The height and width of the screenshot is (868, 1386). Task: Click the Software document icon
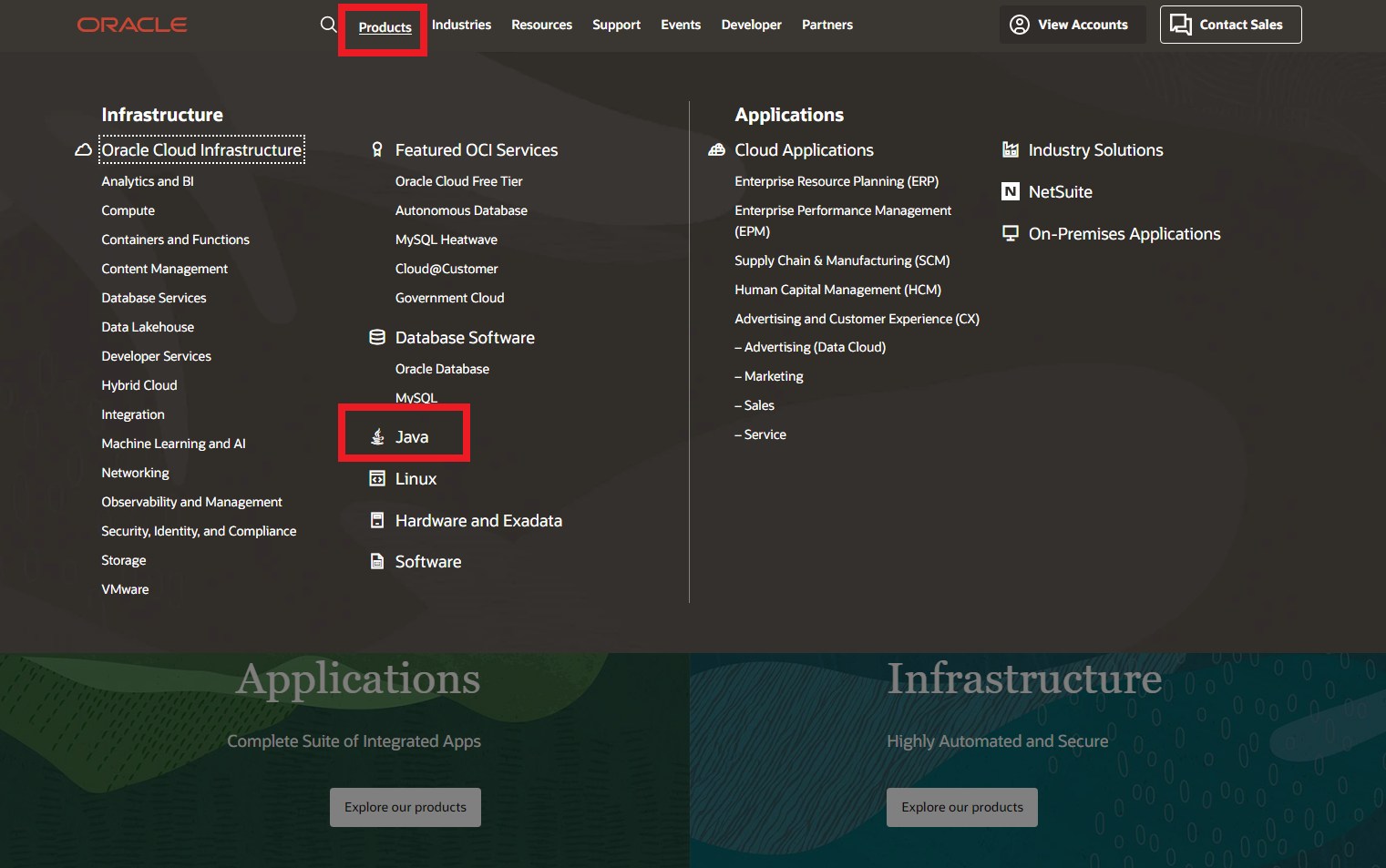377,561
